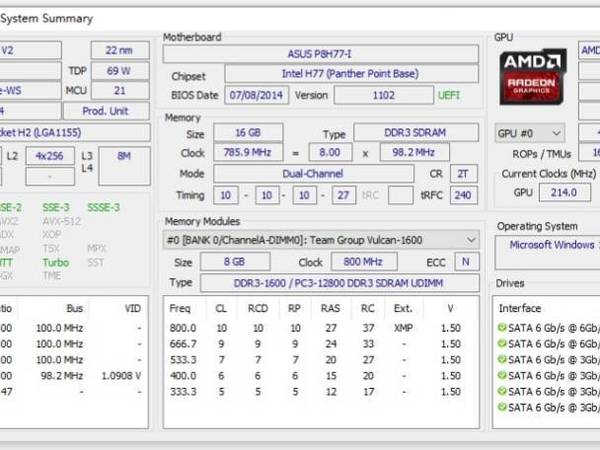Click the first SATA drive green status icon
The width and height of the screenshot is (600, 450).
501,327
